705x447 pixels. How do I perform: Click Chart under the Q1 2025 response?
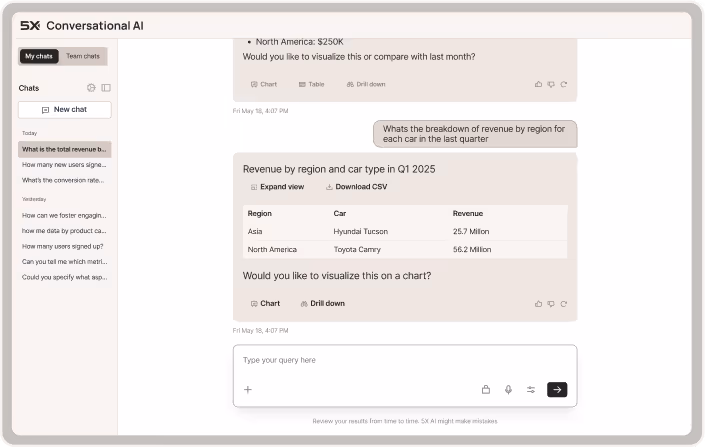coord(265,304)
